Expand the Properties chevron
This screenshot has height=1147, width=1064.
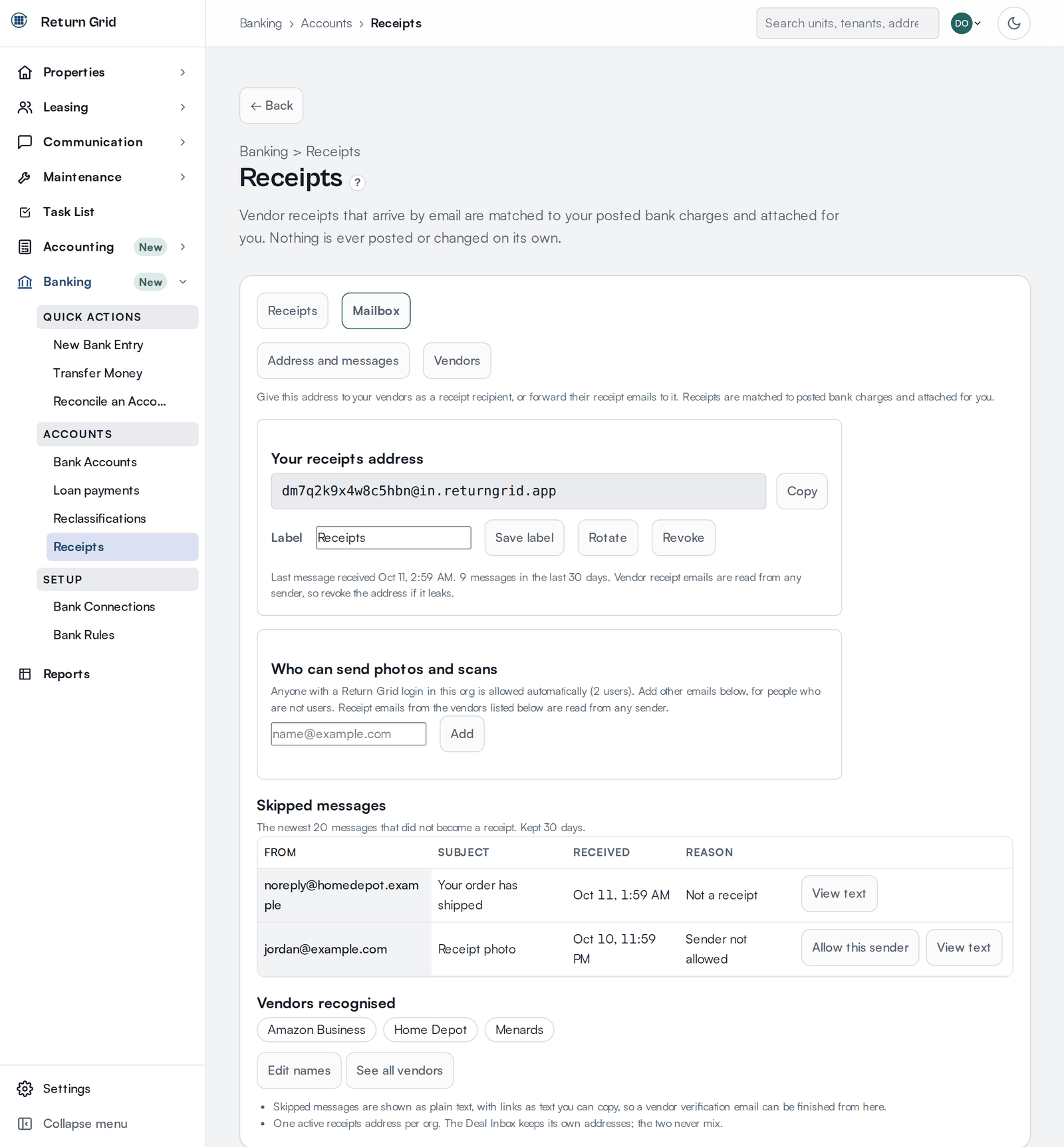pyautogui.click(x=183, y=72)
